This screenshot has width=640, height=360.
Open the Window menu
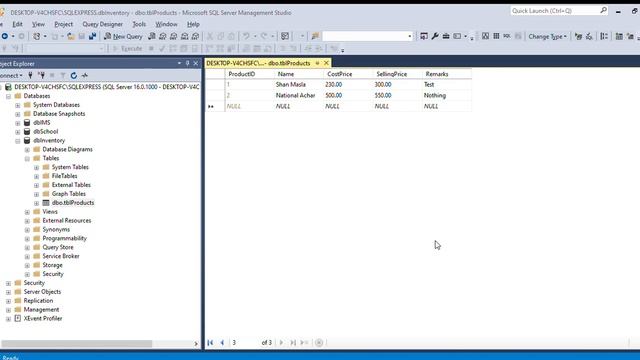[x=166, y=24]
